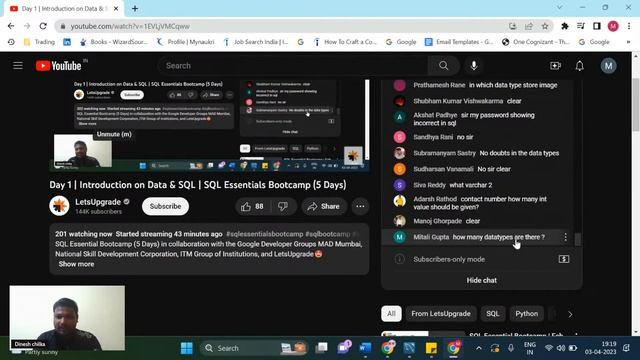Viewport: 640px width, 360px height.
Task: Go back with the browser back arrow
Action: click(11, 26)
